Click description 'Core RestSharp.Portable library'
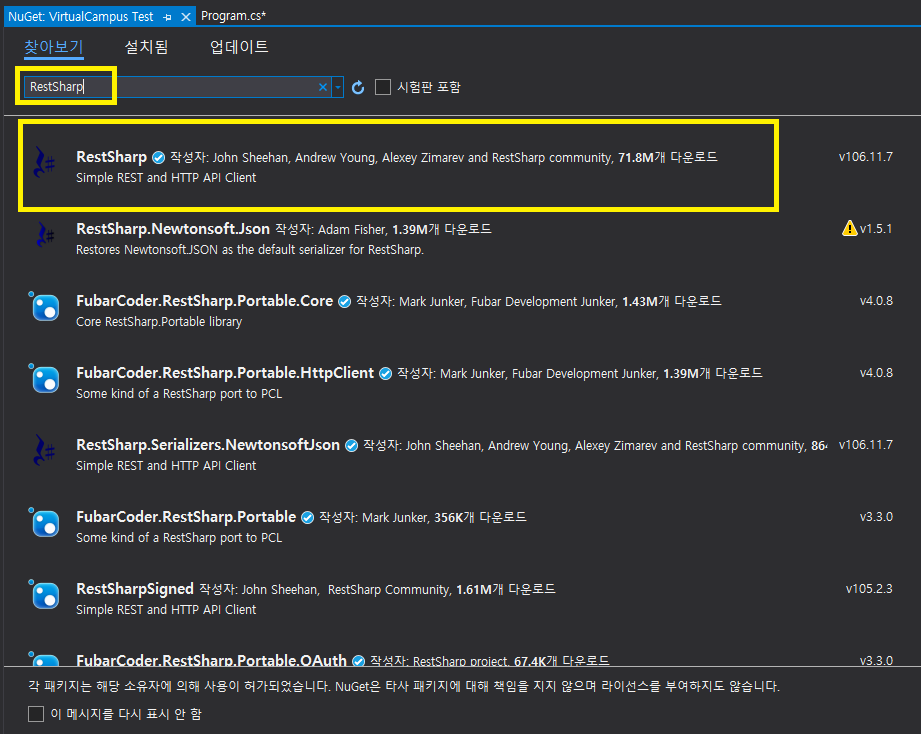The width and height of the screenshot is (921, 734). point(159,322)
